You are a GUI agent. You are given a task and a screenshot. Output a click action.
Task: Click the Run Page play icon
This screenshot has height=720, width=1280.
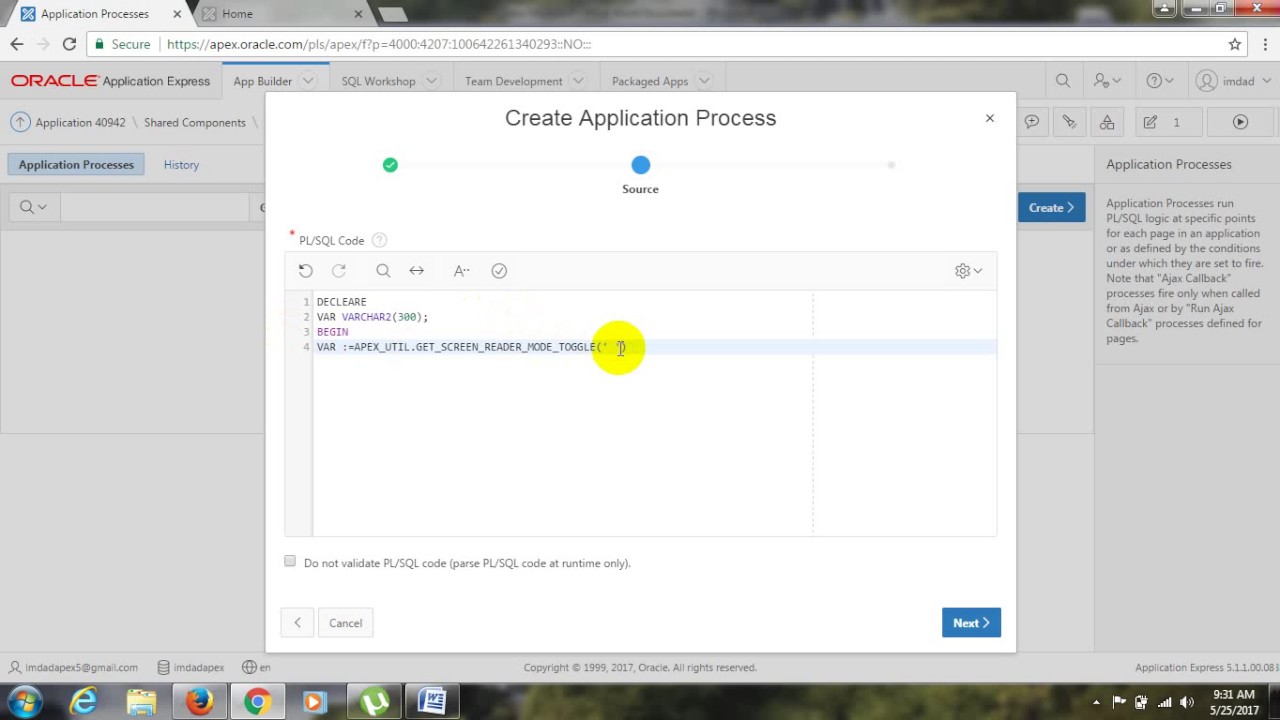[1240, 122]
